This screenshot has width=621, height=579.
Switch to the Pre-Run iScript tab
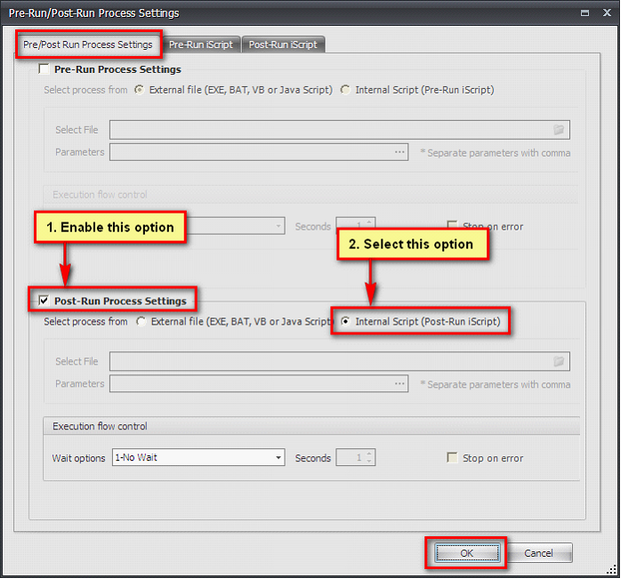click(x=201, y=45)
